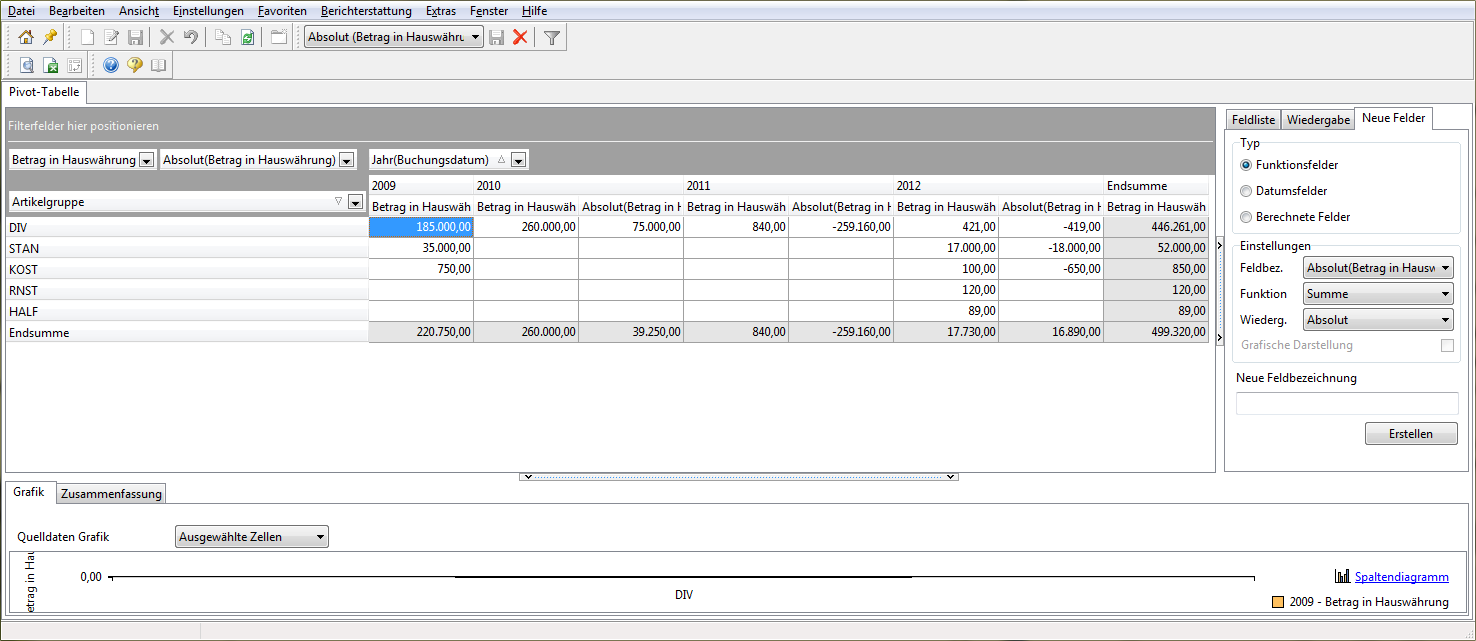This screenshot has width=1476, height=641.
Task: Click the Spaltendiagramm chart icon
Action: pyautogui.click(x=1342, y=576)
